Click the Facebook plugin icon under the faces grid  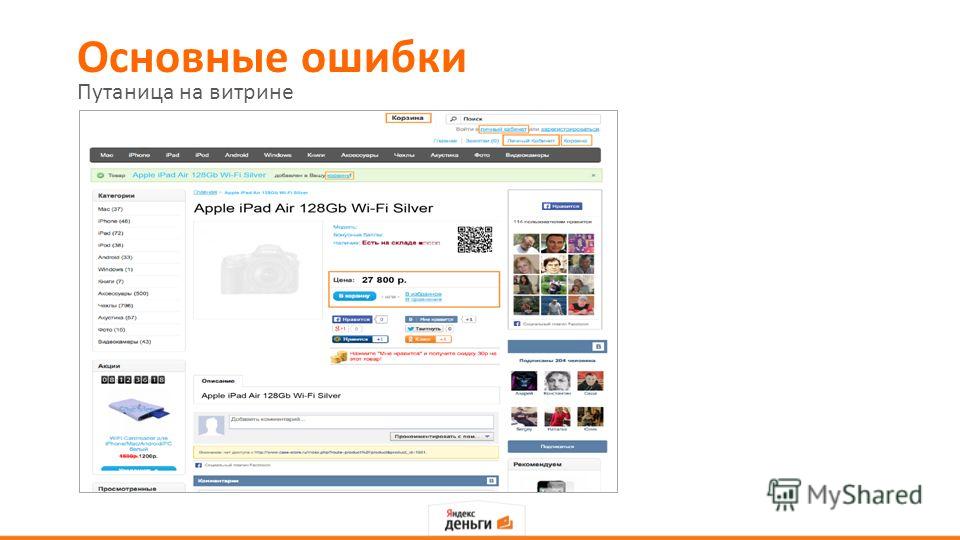point(517,324)
